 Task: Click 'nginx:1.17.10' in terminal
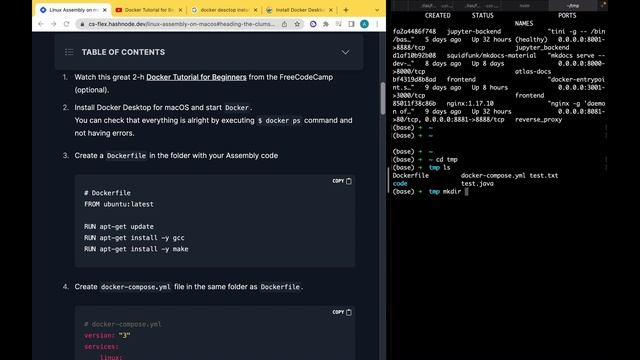(x=470, y=104)
